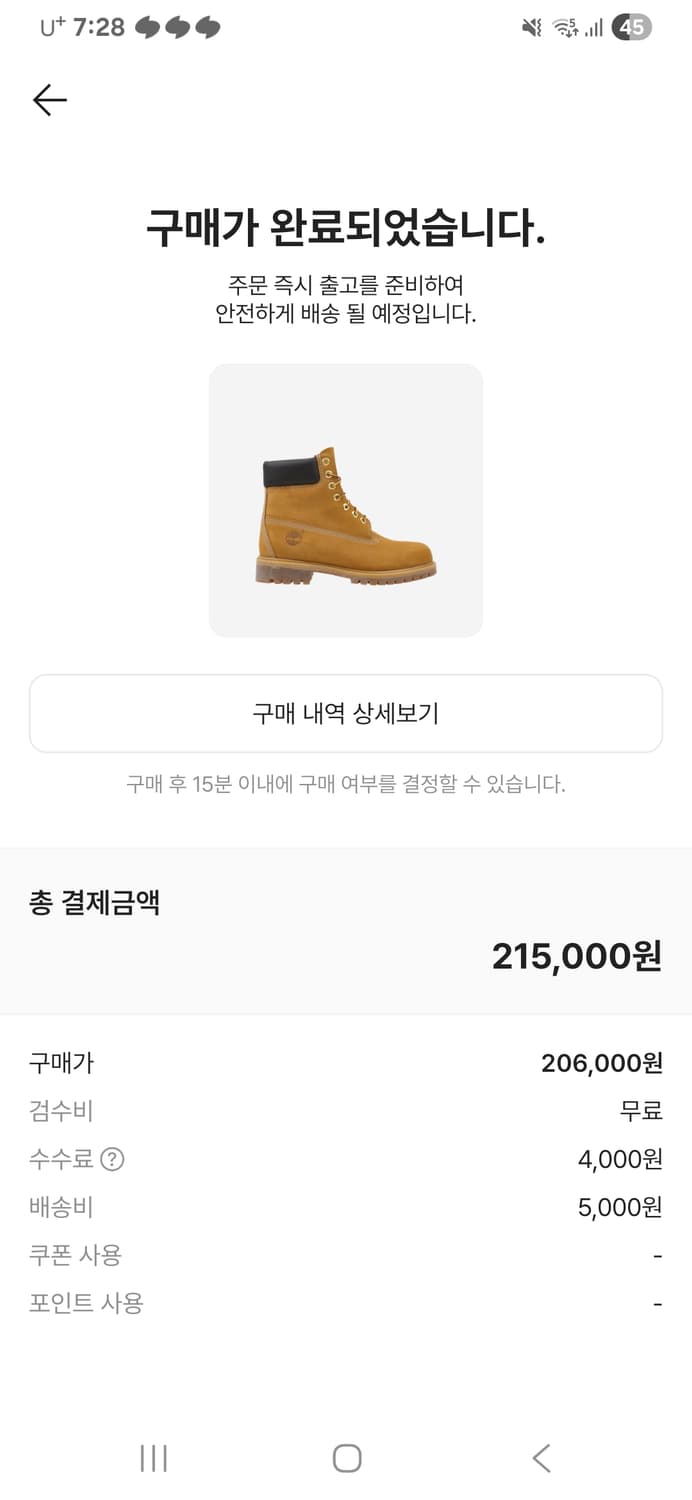Tap the 포인트 사용 row
692x1500 pixels.
pyautogui.click(x=346, y=1303)
